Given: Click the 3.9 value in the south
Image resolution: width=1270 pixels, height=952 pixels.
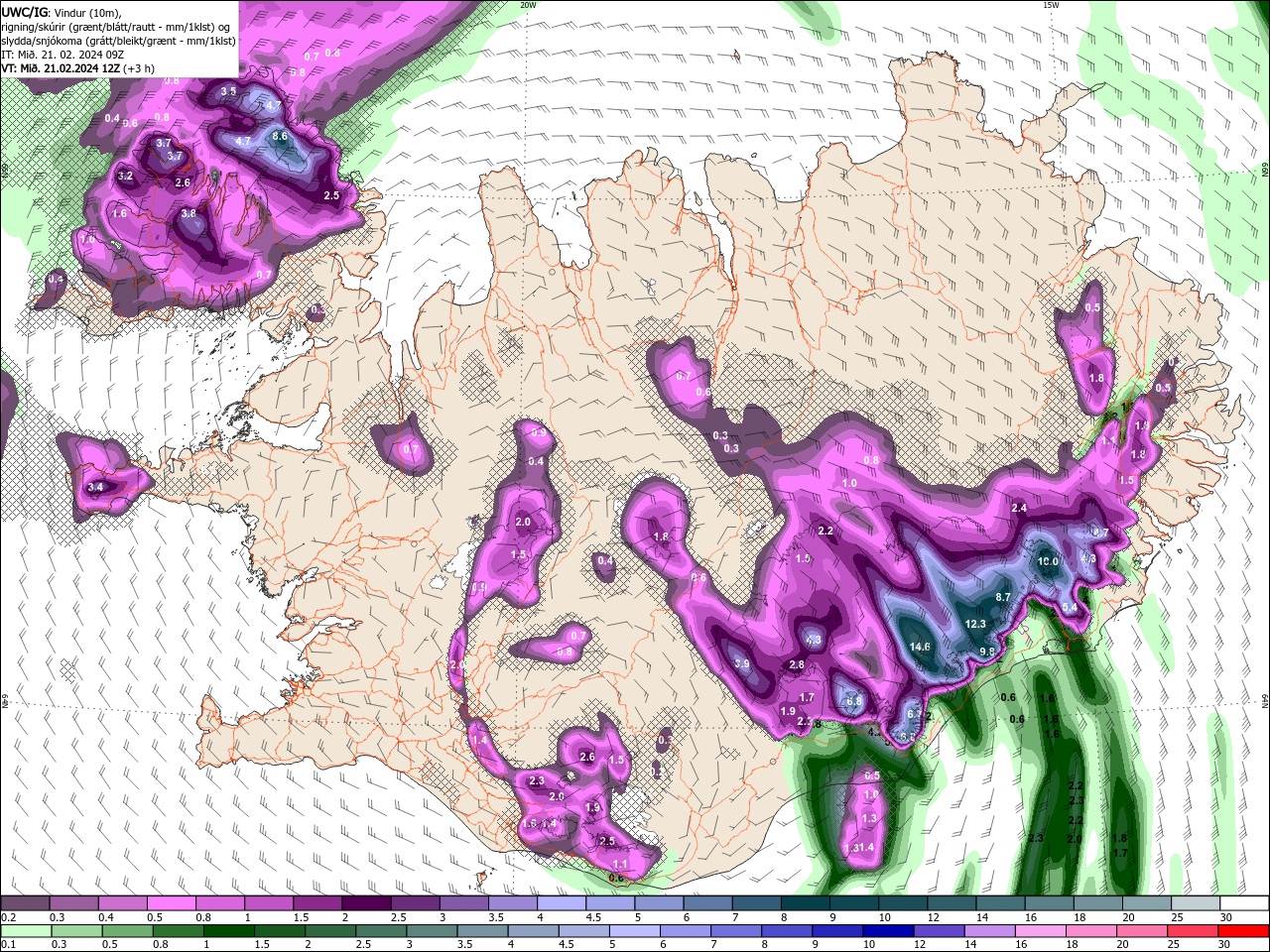Looking at the screenshot, I should [x=741, y=663].
